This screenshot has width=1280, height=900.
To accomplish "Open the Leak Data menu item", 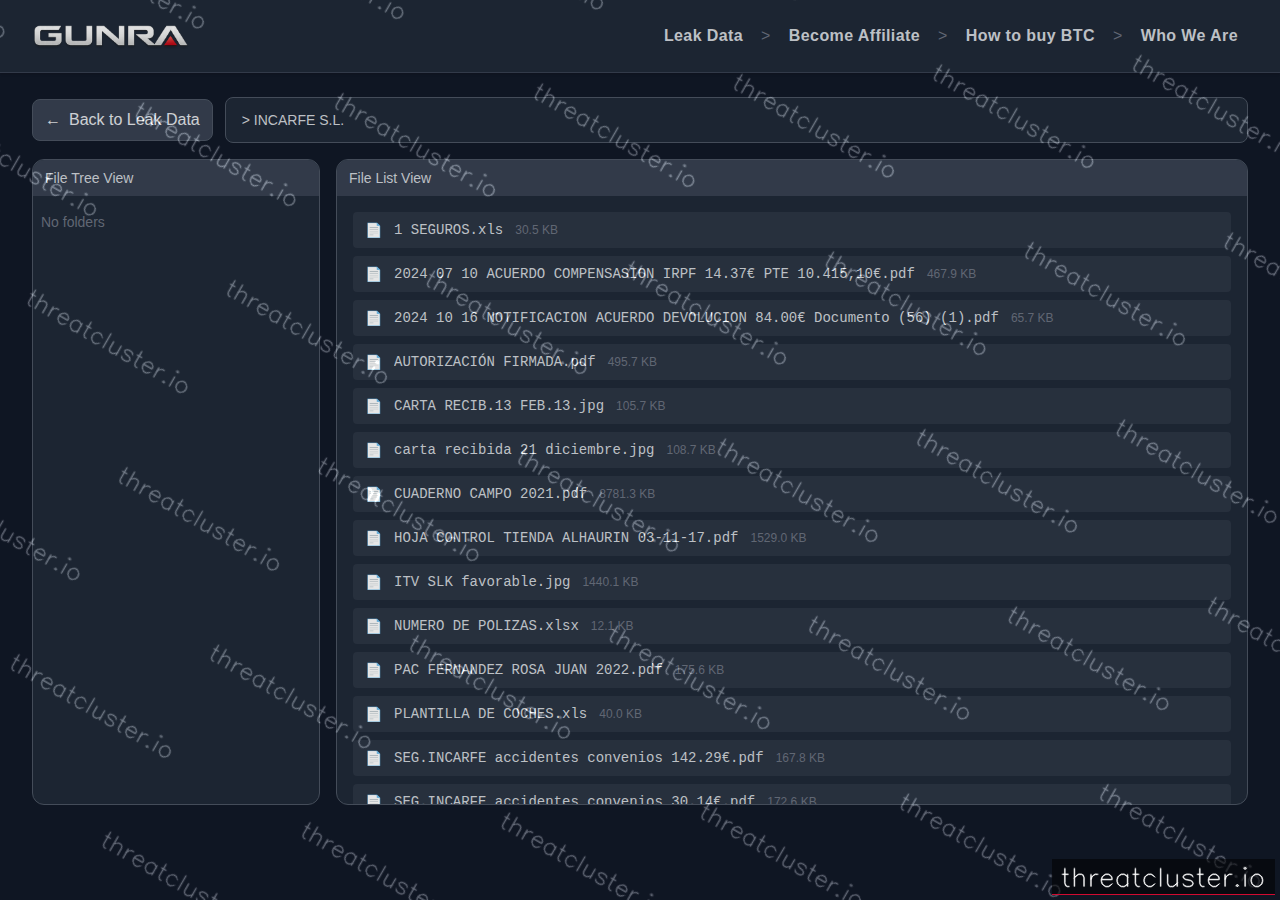I will click(703, 35).
